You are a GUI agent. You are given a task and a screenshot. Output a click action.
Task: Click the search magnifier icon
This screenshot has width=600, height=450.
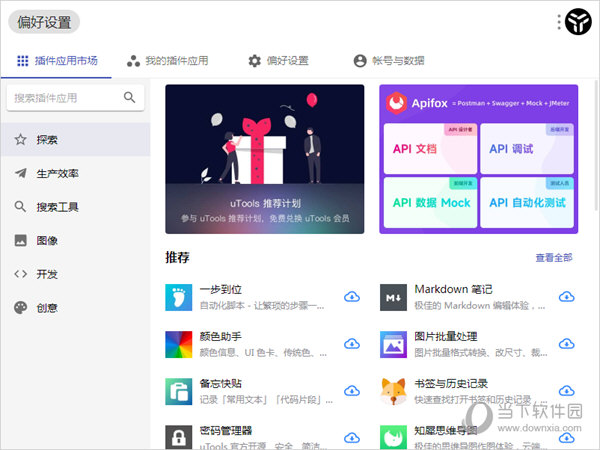129,98
